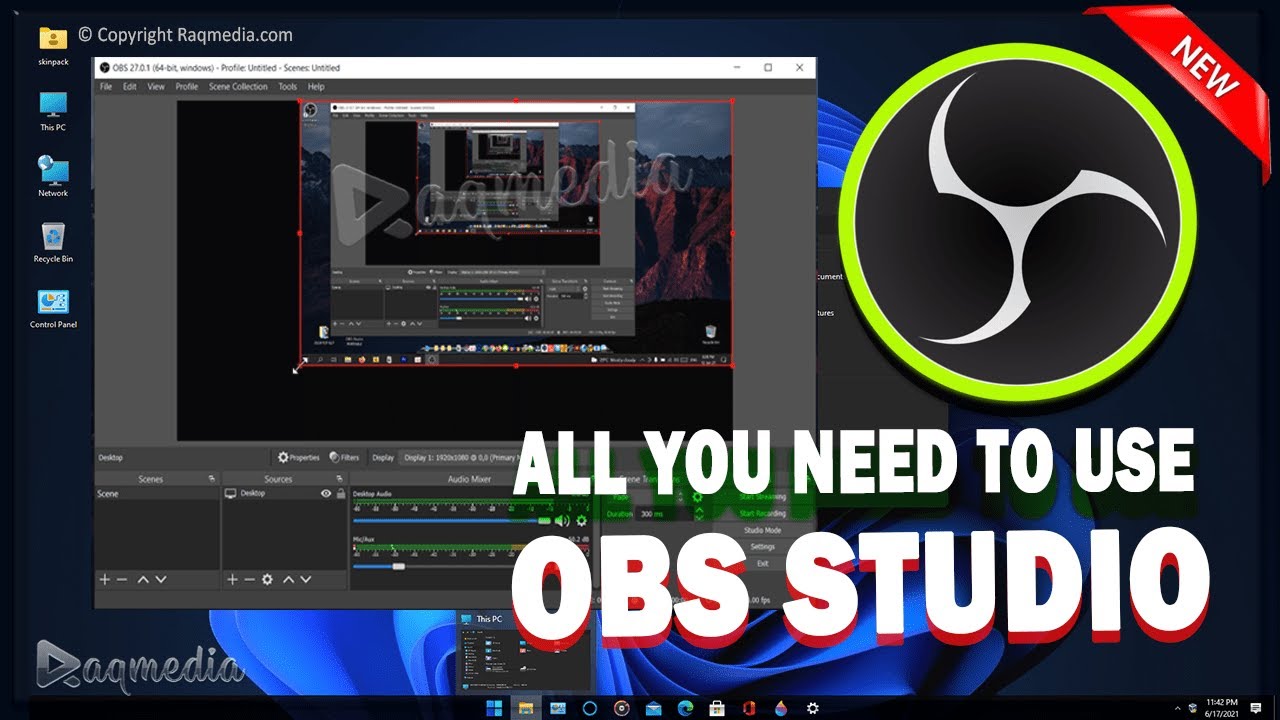The width and height of the screenshot is (1280, 720).
Task: Open the Control Panel desktop icon
Action: (x=53, y=309)
